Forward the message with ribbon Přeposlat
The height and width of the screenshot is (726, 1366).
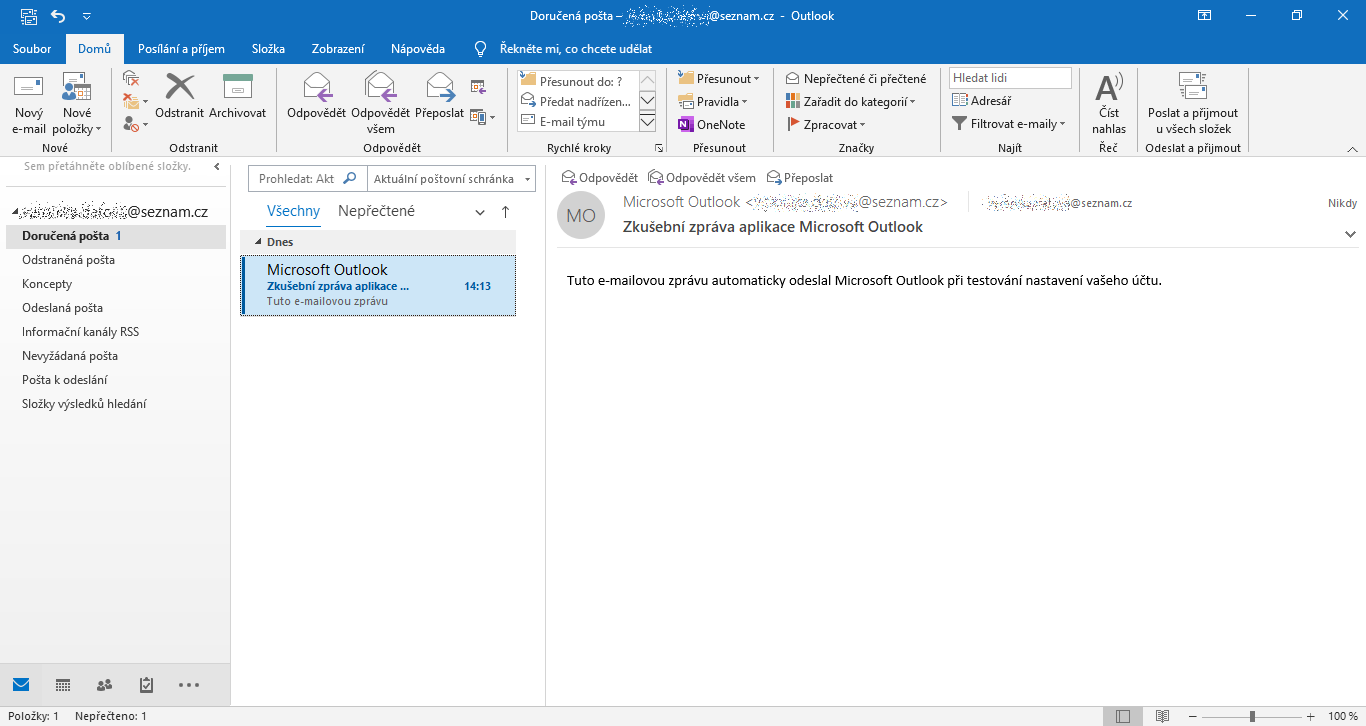tap(440, 96)
